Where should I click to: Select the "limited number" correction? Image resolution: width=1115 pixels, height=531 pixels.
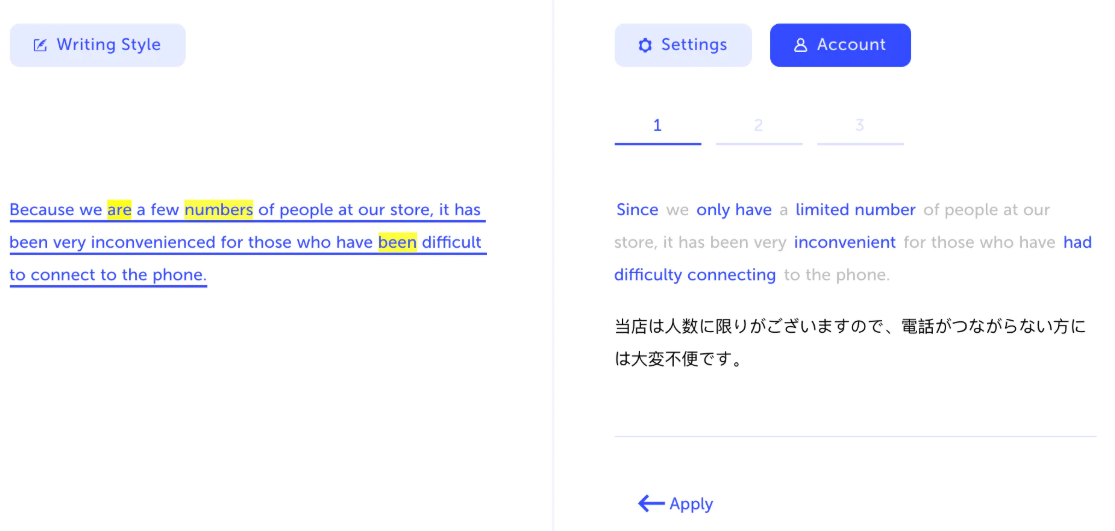(855, 210)
